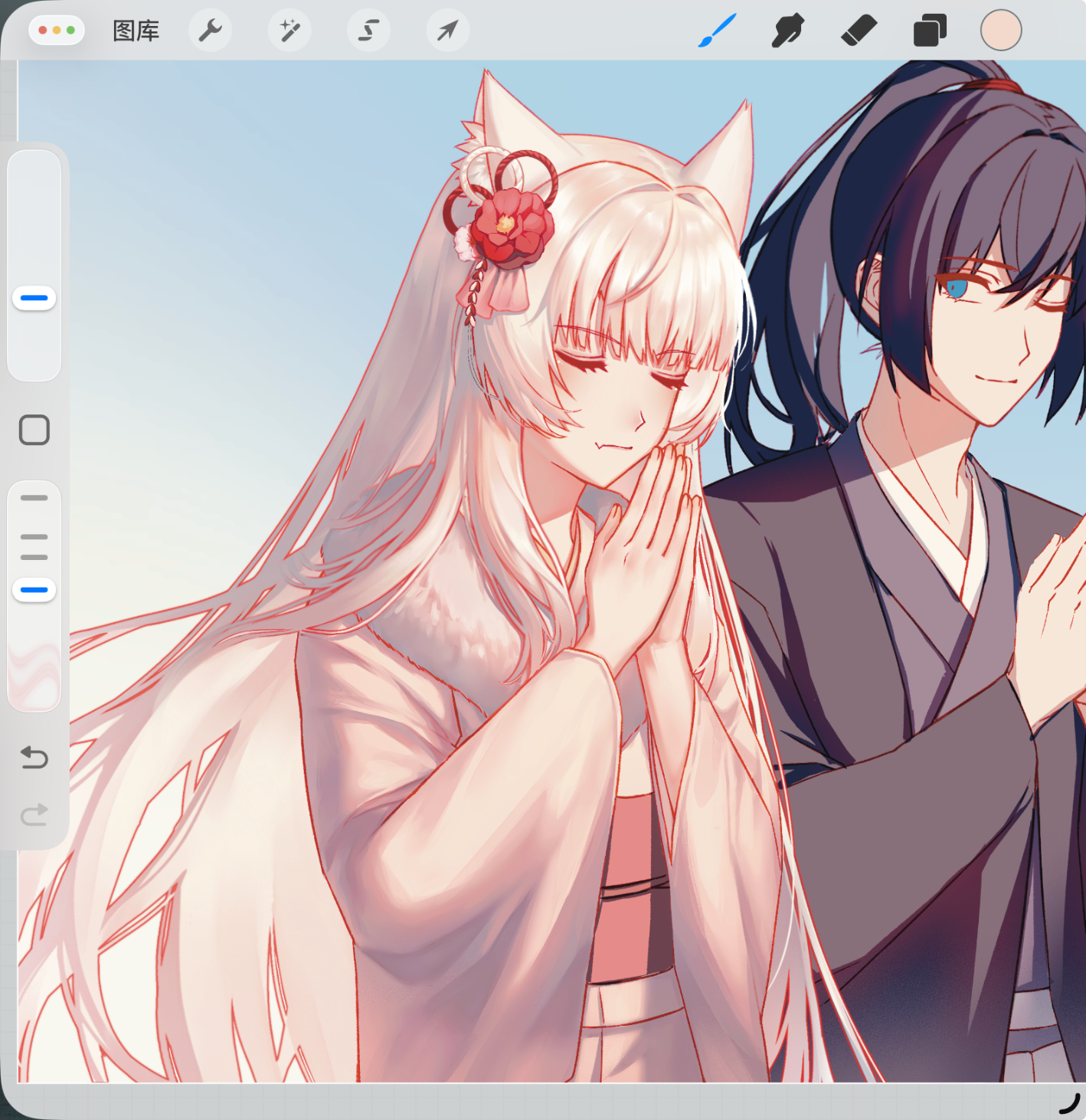Click the top notch in opacity slider
Image resolution: width=1086 pixels, height=1120 pixels.
click(34, 498)
